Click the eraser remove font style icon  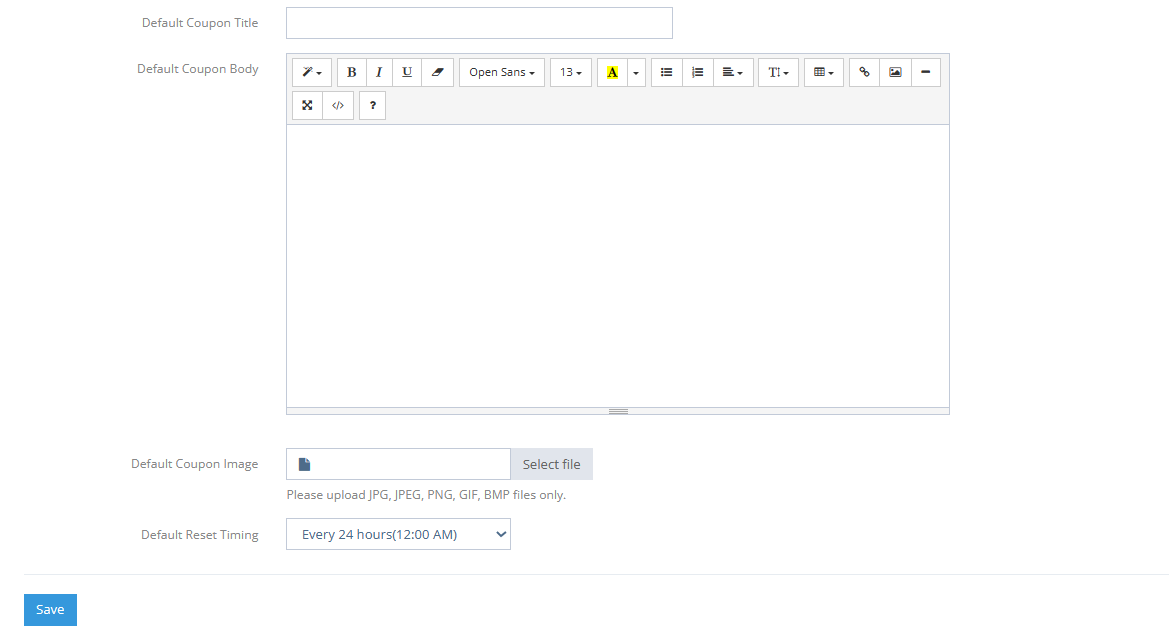click(x=438, y=72)
